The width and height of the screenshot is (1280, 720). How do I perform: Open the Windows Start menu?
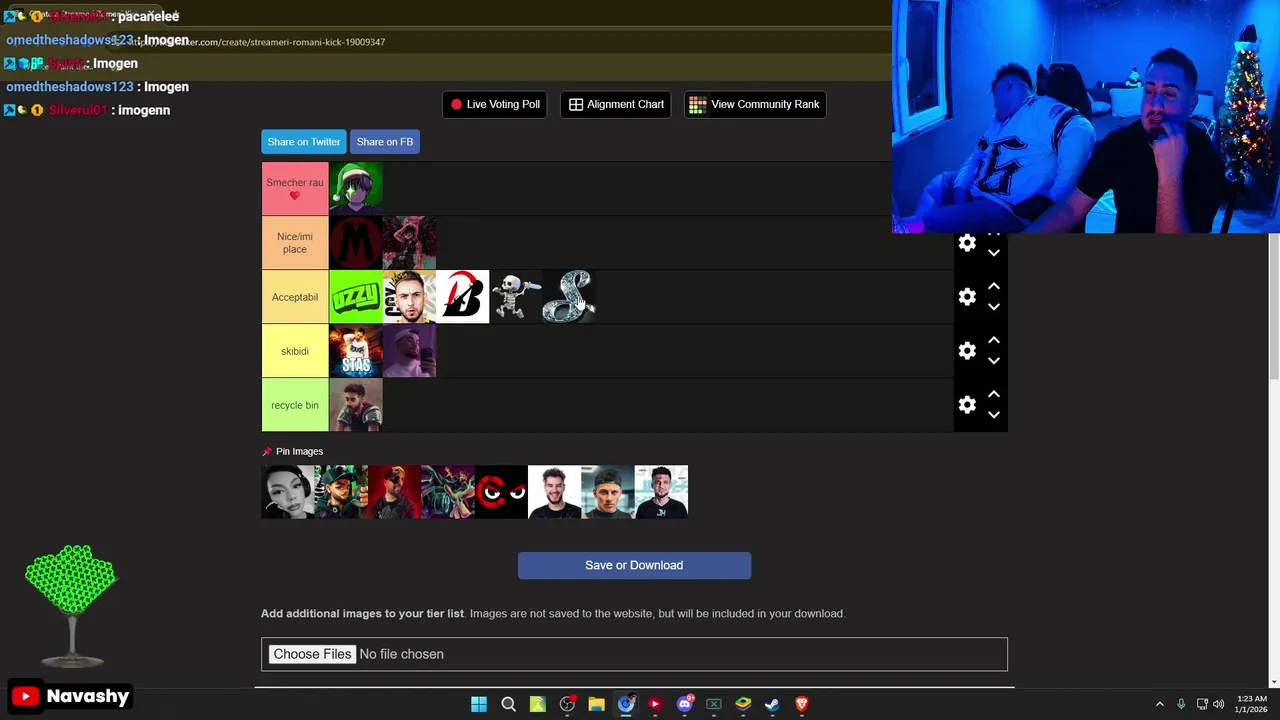(x=479, y=704)
